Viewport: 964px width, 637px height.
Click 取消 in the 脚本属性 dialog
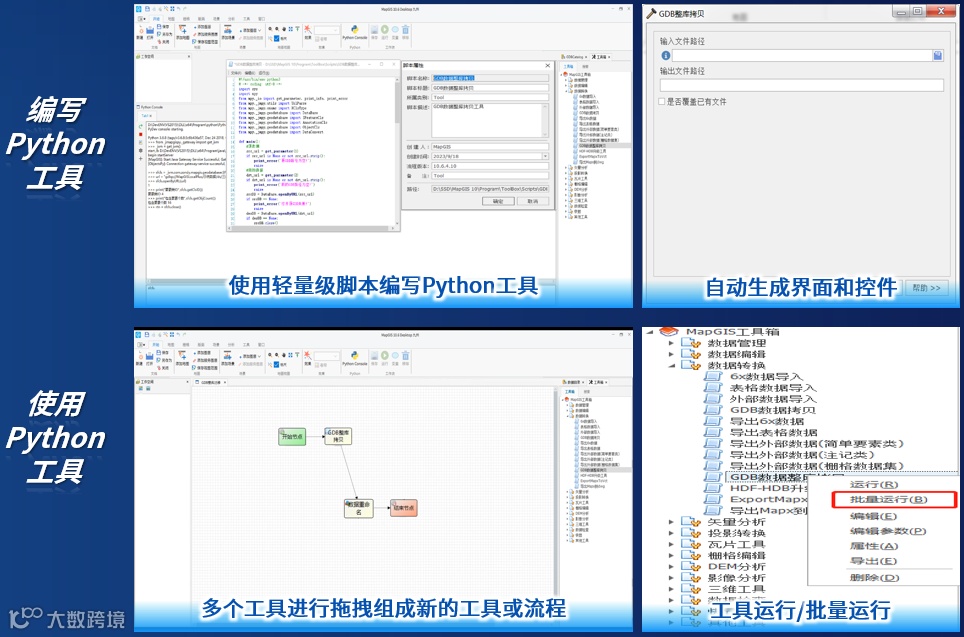pyautogui.click(x=532, y=201)
